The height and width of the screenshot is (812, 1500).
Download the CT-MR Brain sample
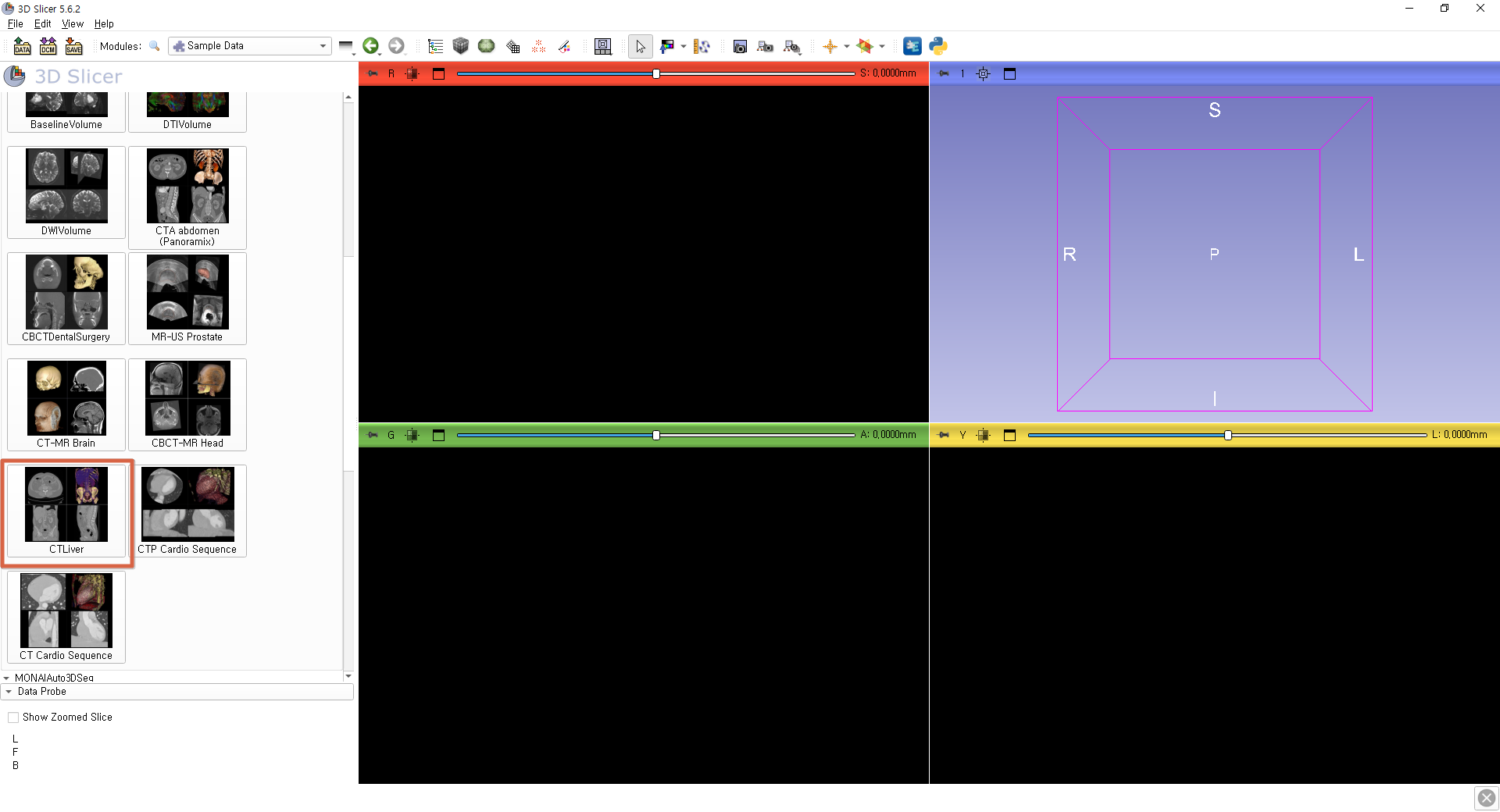[x=66, y=404]
